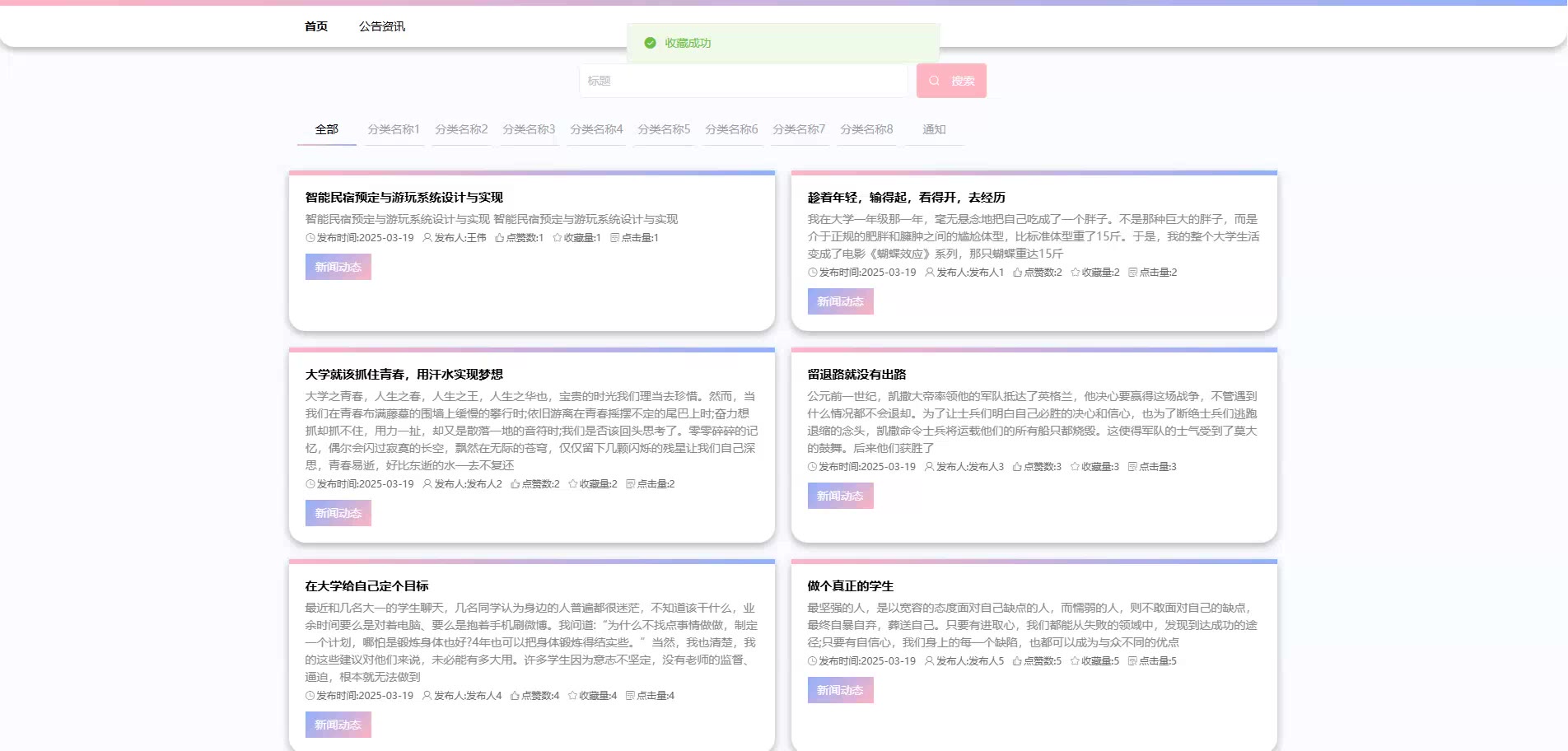Click the clock icon on the 趁着年轻，输得起 card

(813, 273)
